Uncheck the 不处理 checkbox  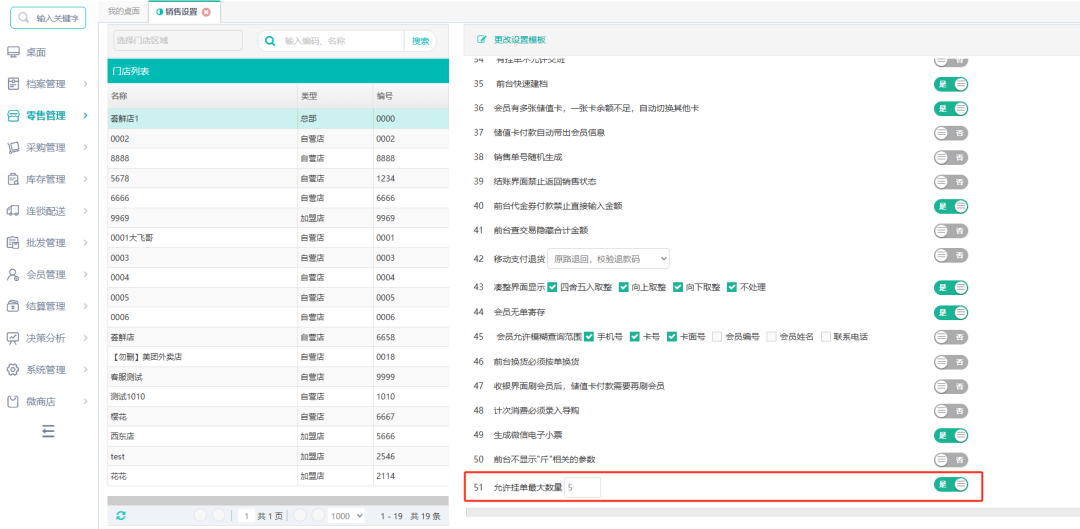(x=732, y=287)
